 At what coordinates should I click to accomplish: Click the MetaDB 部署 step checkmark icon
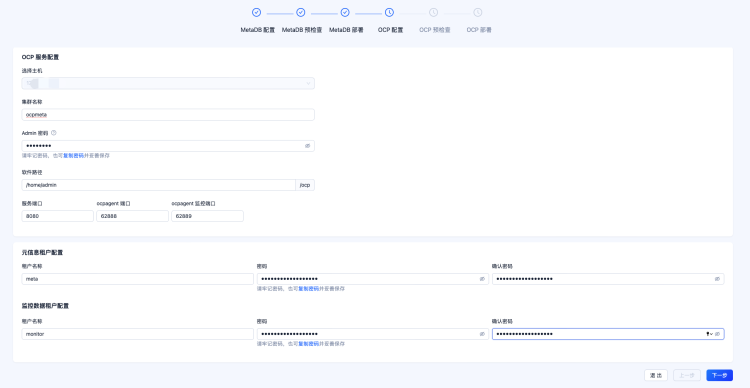(x=345, y=12)
